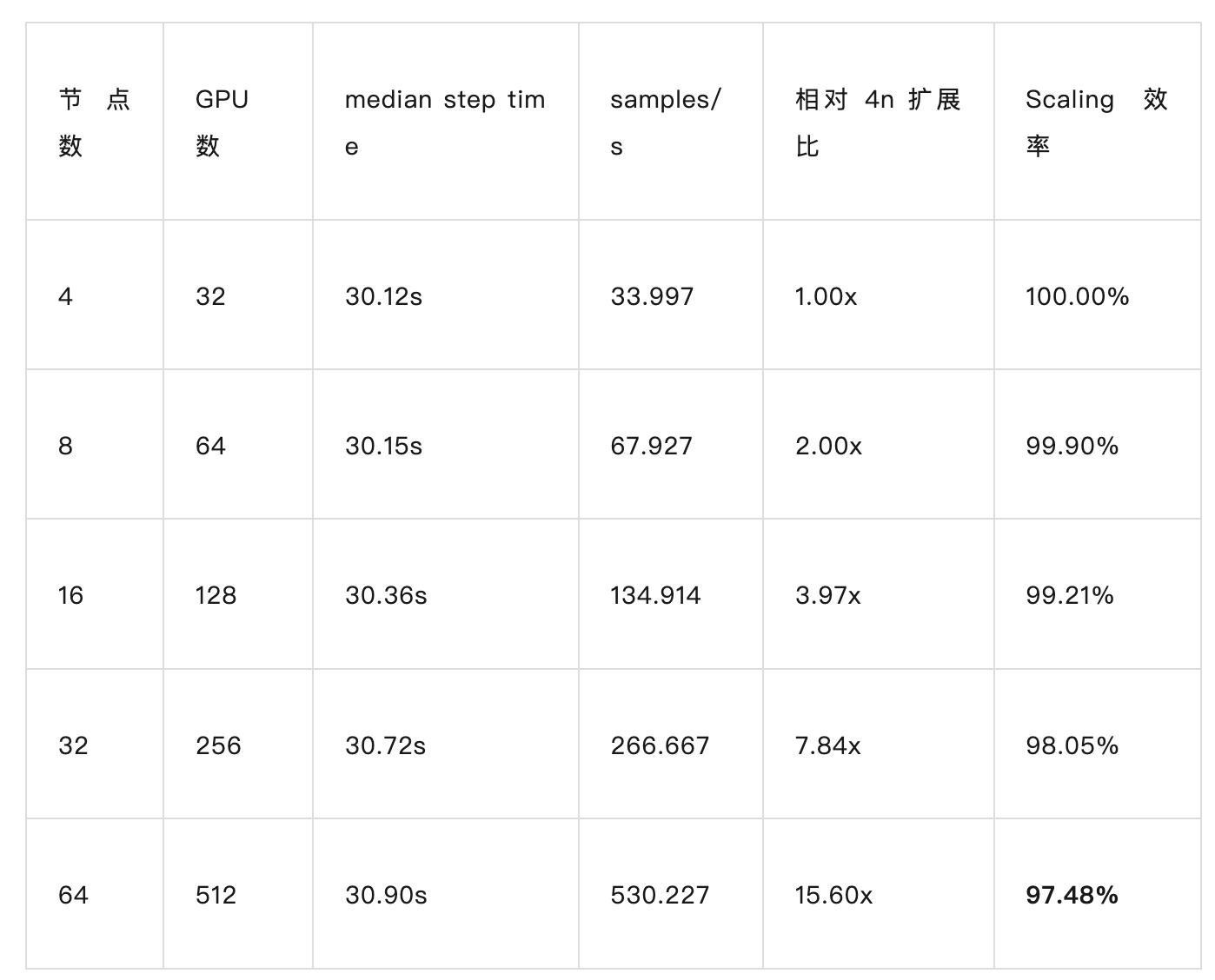Select the 99.90% efficiency cell
1215x980 pixels.
coord(1098,445)
